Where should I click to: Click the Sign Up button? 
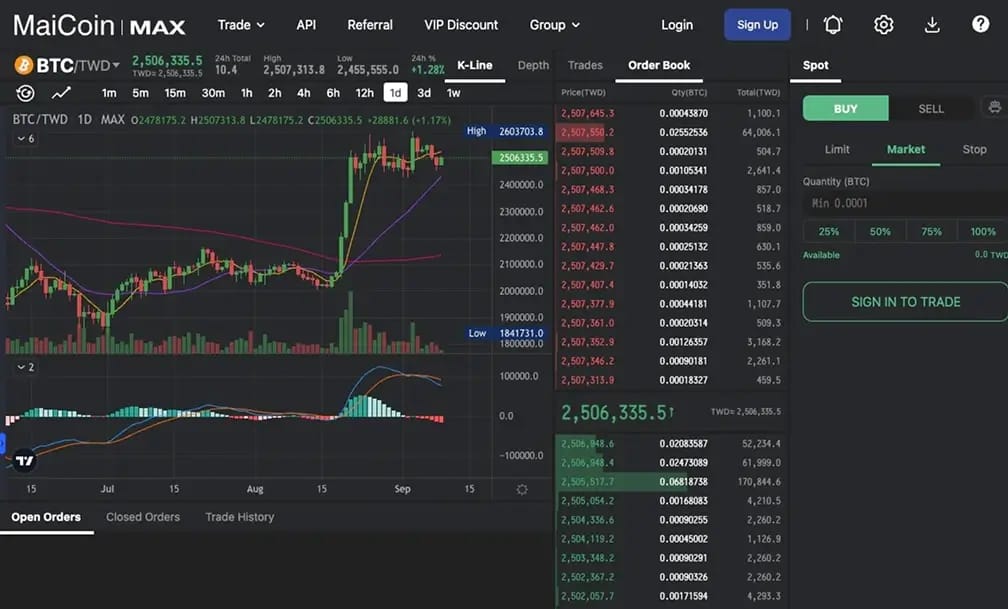pos(757,24)
